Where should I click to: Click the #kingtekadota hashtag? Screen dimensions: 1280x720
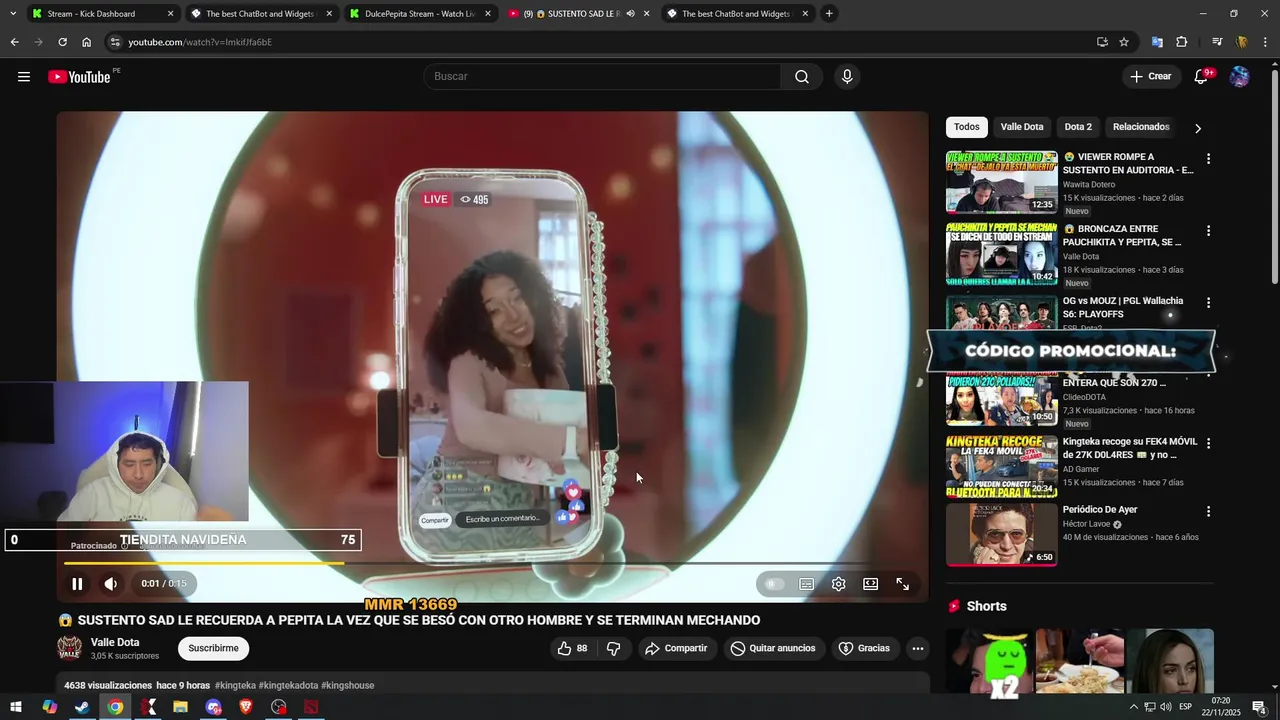[288, 686]
